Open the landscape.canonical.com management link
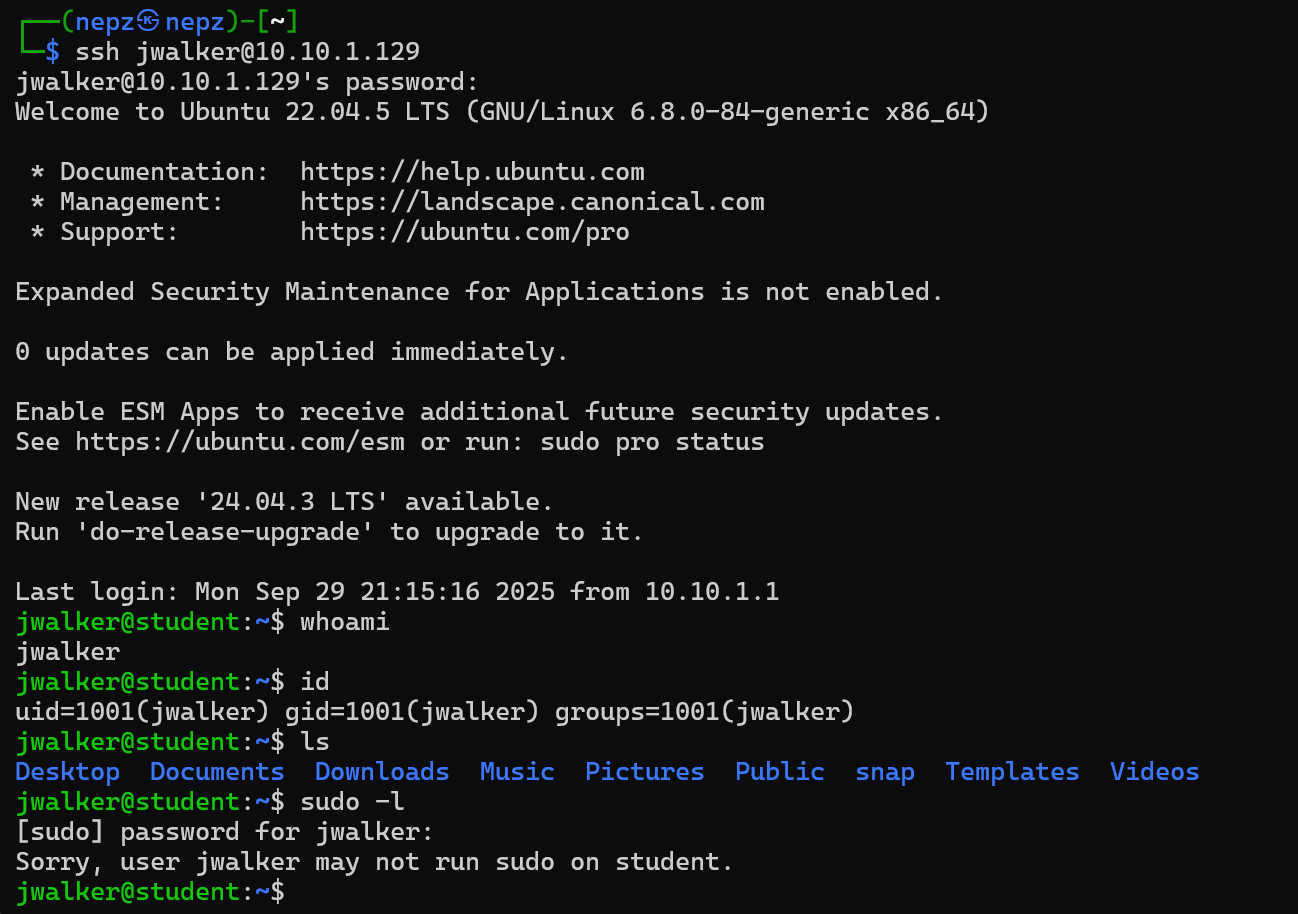Image resolution: width=1298 pixels, height=914 pixels. click(532, 202)
